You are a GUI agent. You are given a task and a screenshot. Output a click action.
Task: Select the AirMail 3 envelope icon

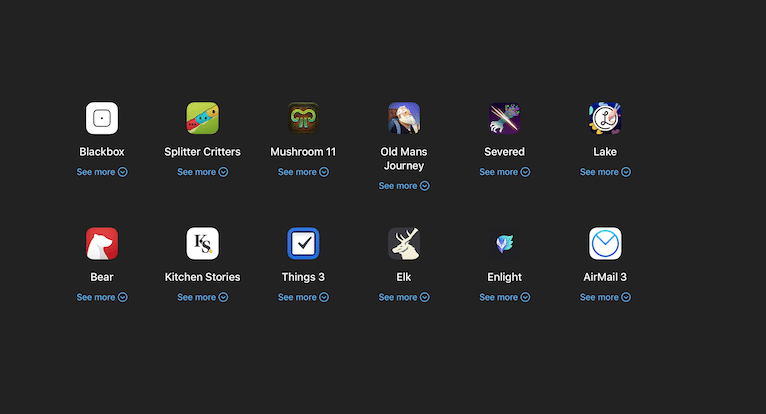(x=605, y=243)
